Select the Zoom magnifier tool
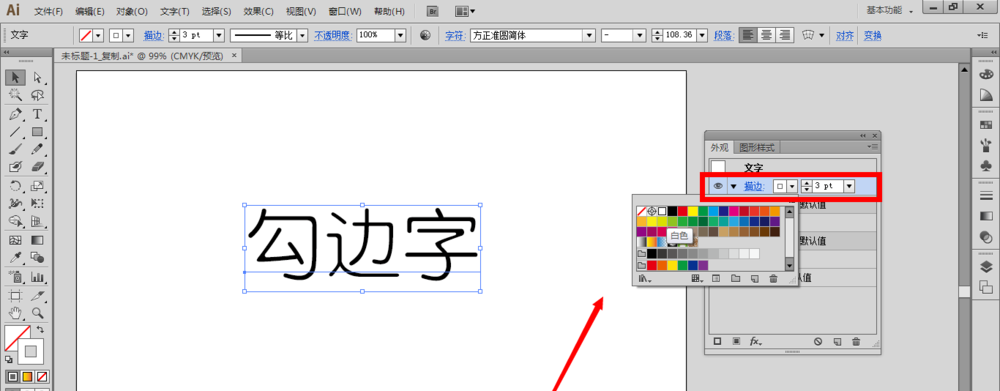The width and height of the screenshot is (1000, 391). point(37,313)
